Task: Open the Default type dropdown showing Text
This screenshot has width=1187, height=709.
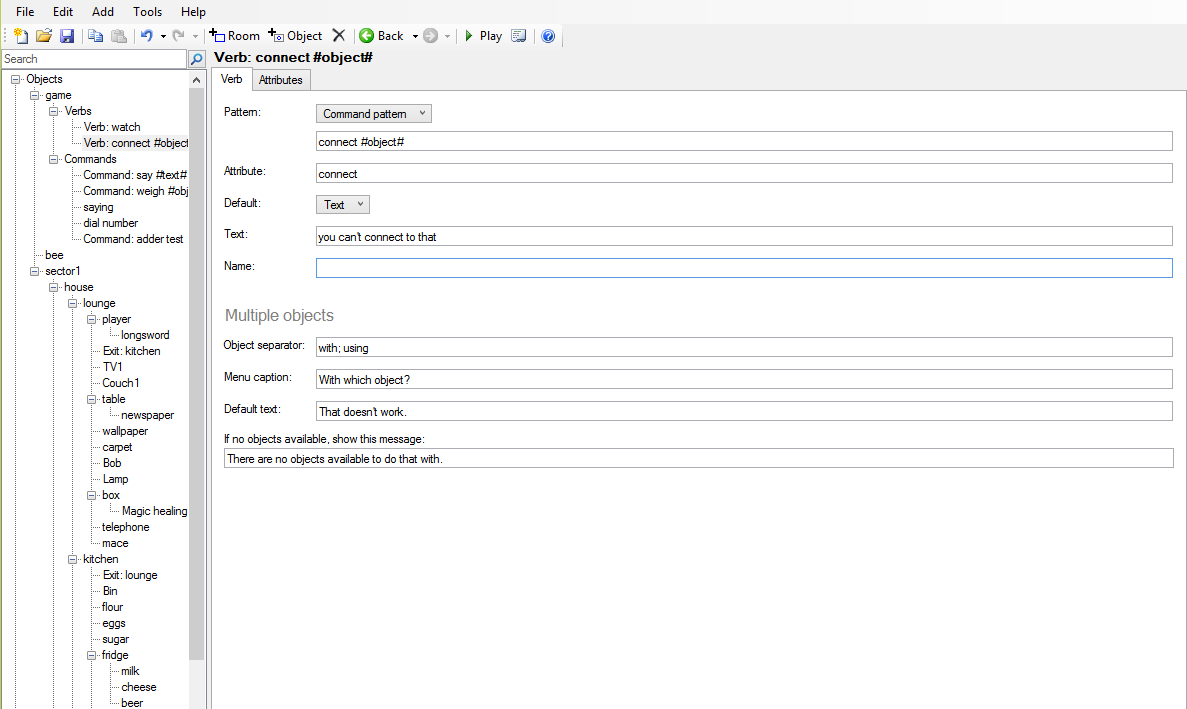Action: point(342,204)
